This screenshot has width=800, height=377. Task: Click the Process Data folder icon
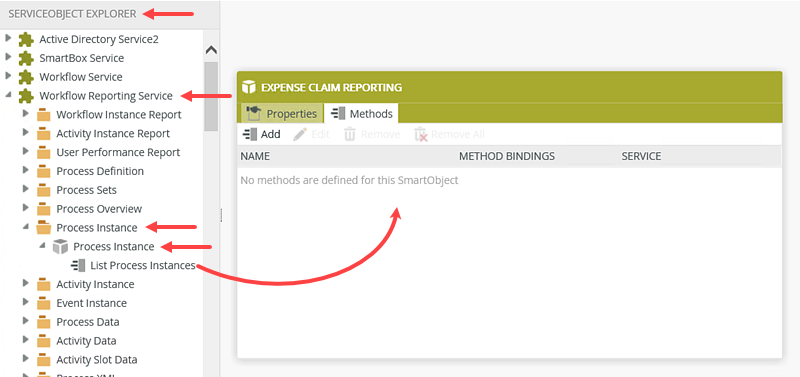click(x=44, y=322)
